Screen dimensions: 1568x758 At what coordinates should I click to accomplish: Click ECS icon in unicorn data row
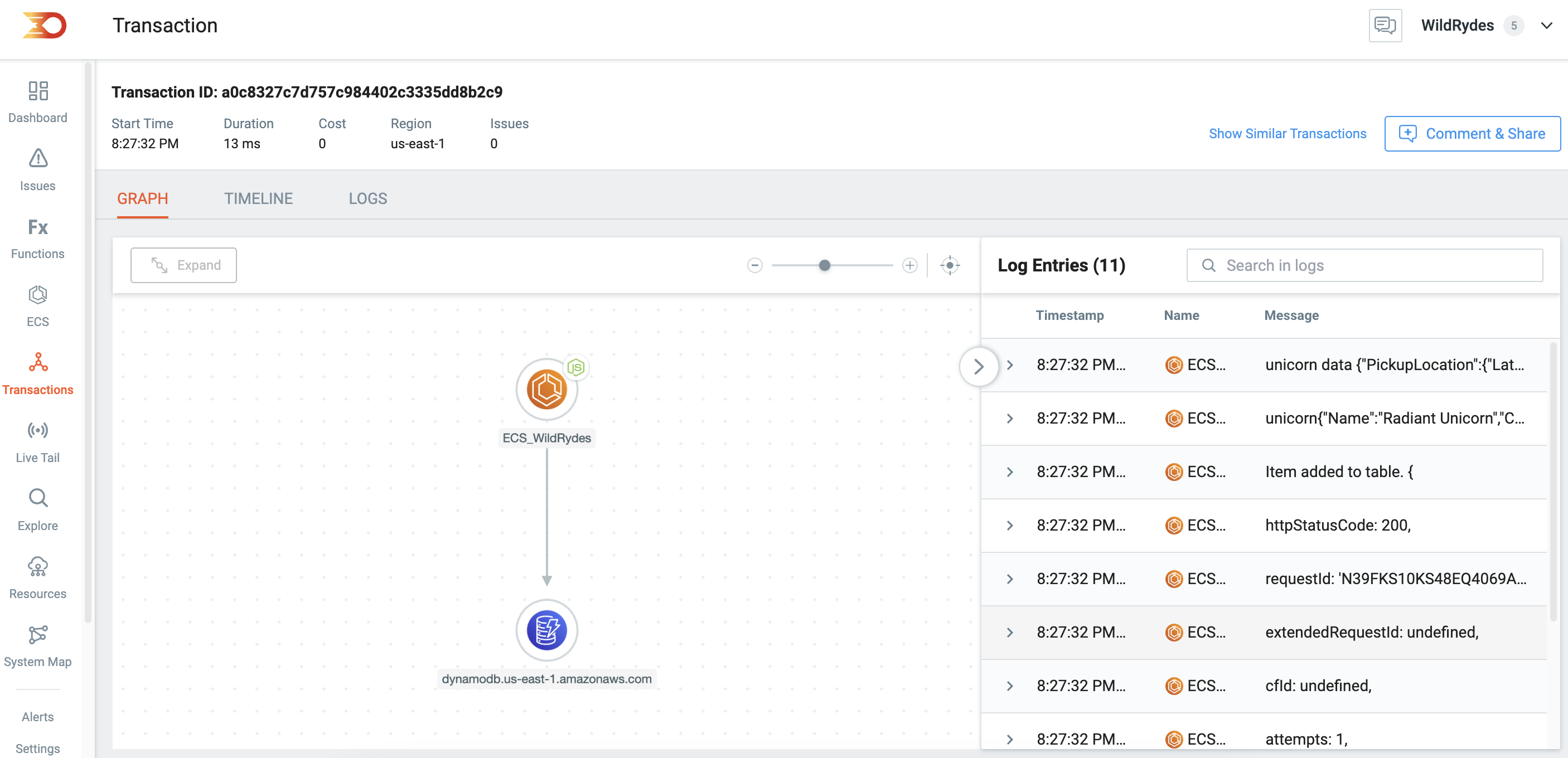point(1174,365)
